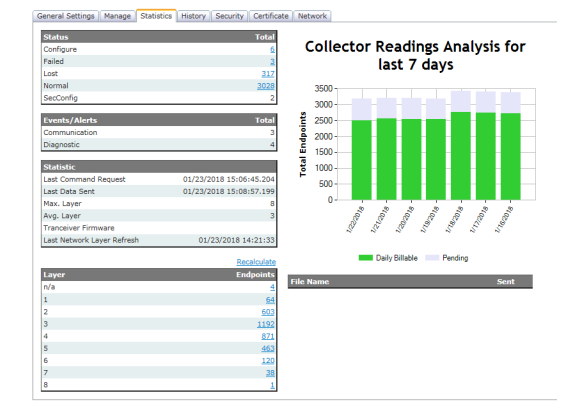Click the Daily Billable green legend swatch

tap(366, 258)
